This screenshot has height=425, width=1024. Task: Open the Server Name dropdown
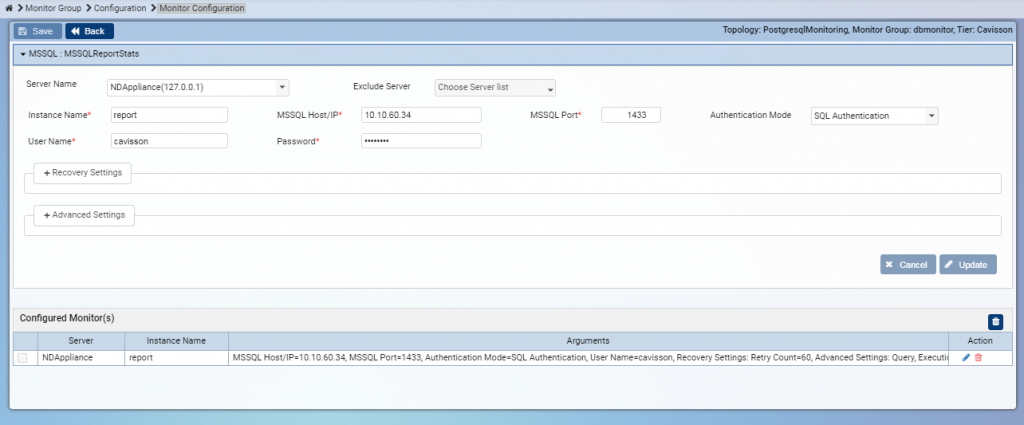(198, 88)
